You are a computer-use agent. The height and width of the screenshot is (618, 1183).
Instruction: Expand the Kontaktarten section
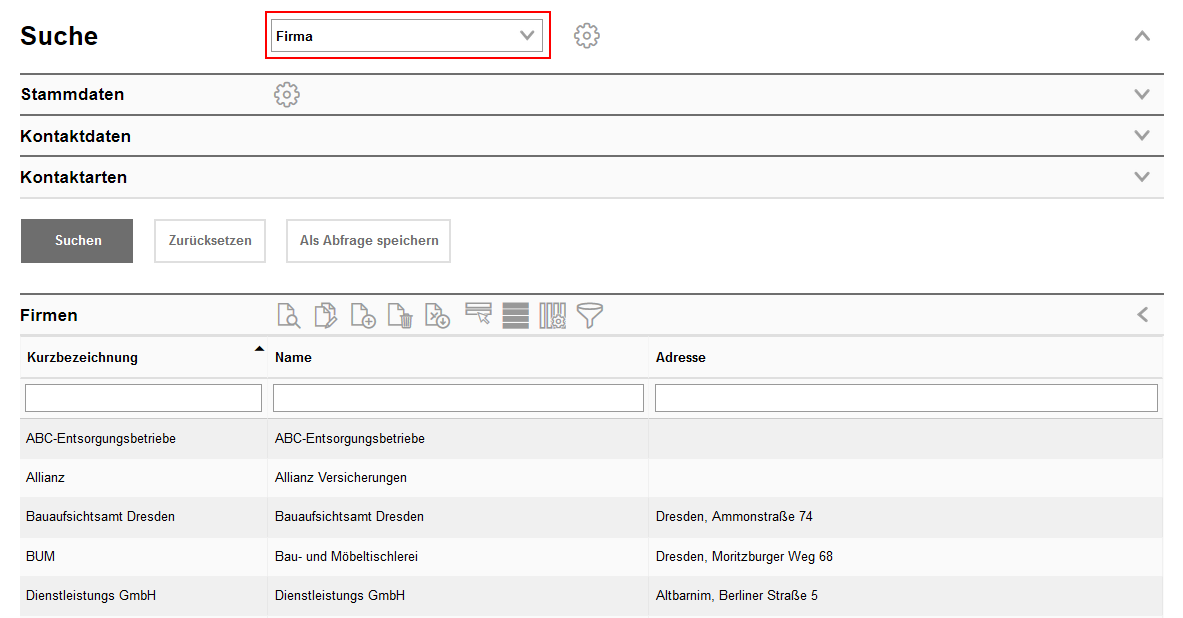tap(1141, 177)
